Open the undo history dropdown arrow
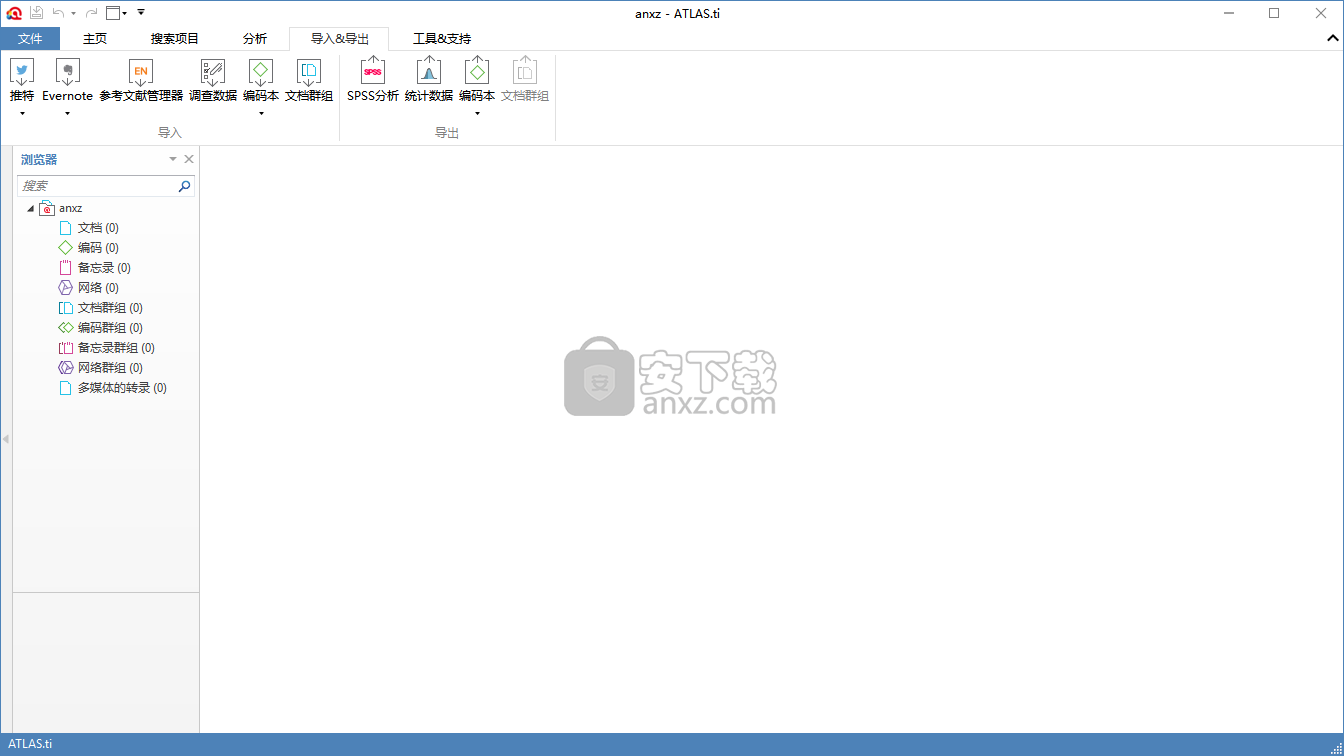This screenshot has width=1344, height=756. click(73, 14)
